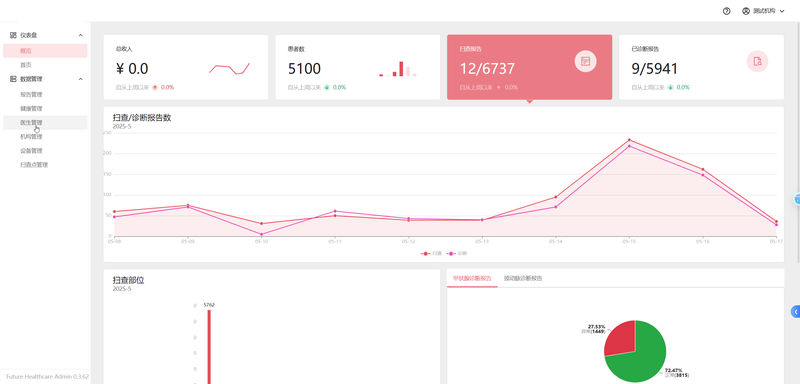Switch to the 颈动脉诊断报告 tab
The image size is (800, 384).
tap(522, 278)
